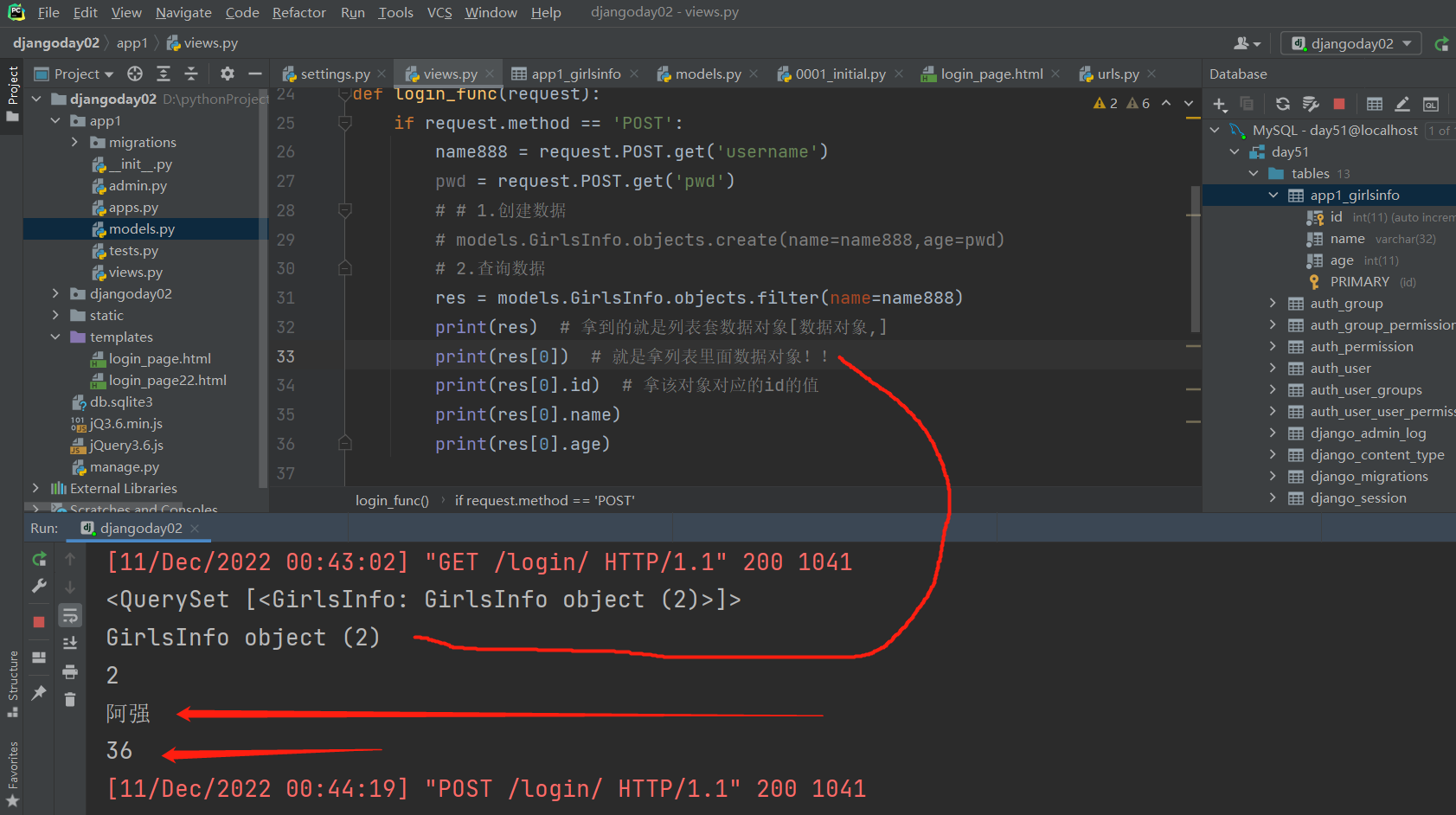
Task: Select the django_session table in Database tree
Action: [x=1357, y=497]
